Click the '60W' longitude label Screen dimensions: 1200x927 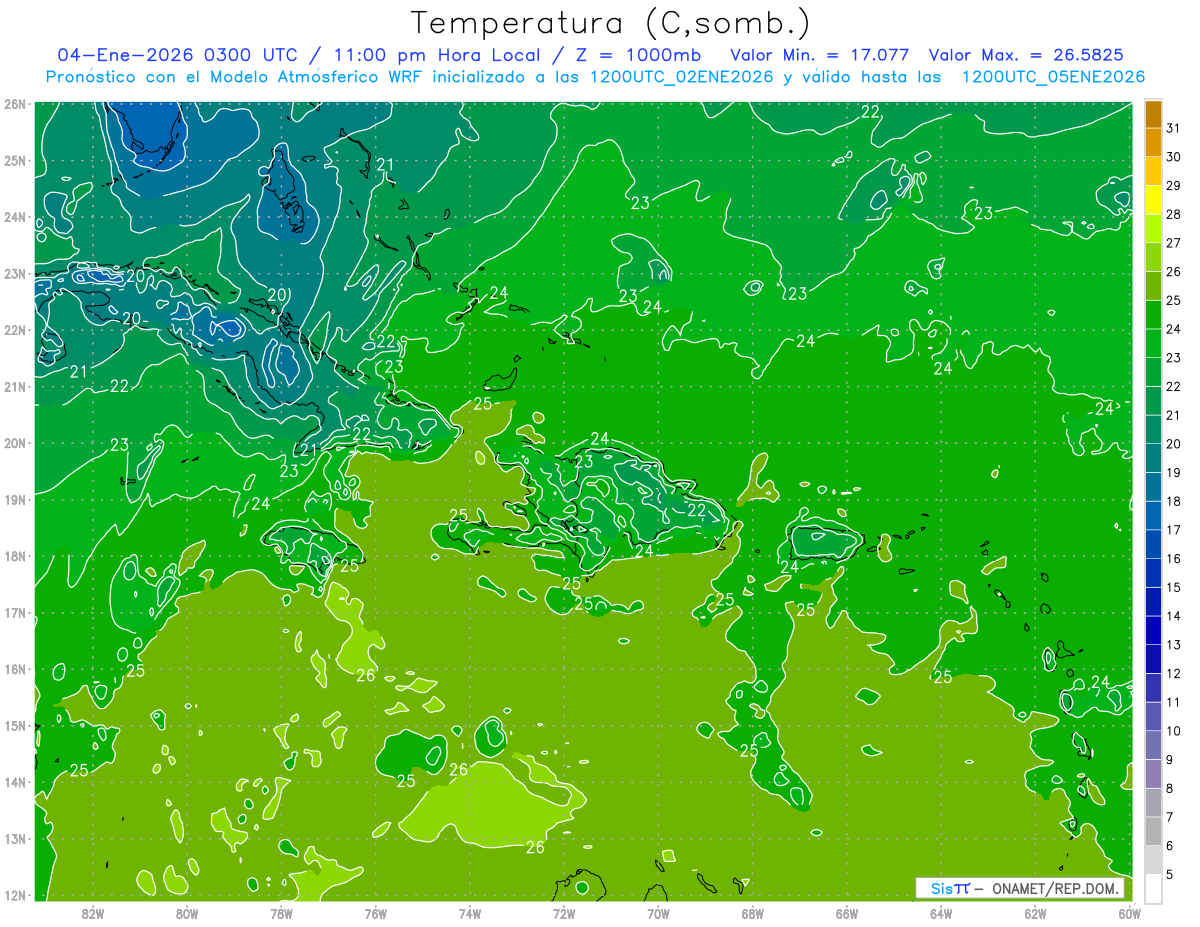click(1128, 913)
